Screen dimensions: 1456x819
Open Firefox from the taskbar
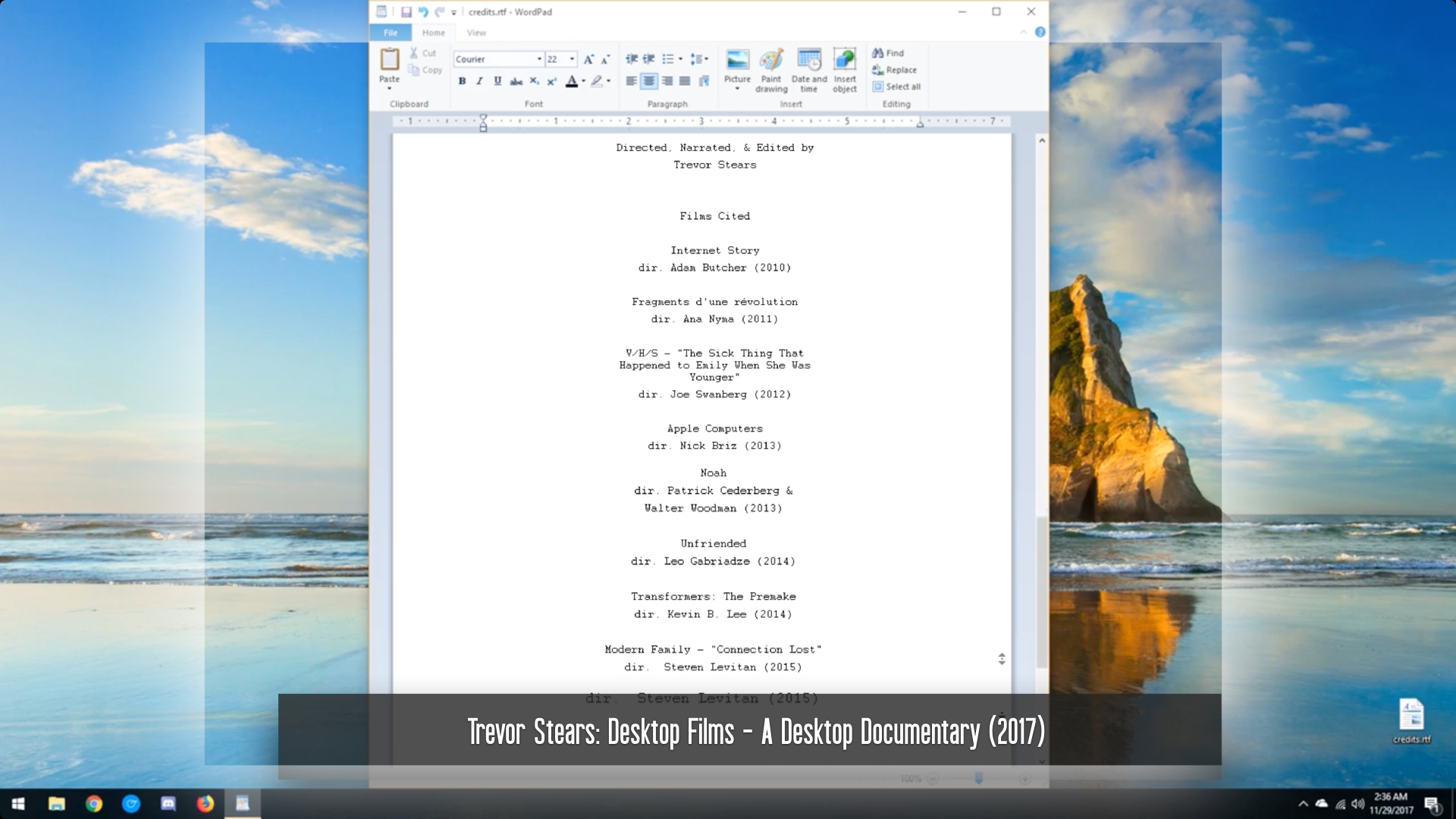tap(205, 804)
